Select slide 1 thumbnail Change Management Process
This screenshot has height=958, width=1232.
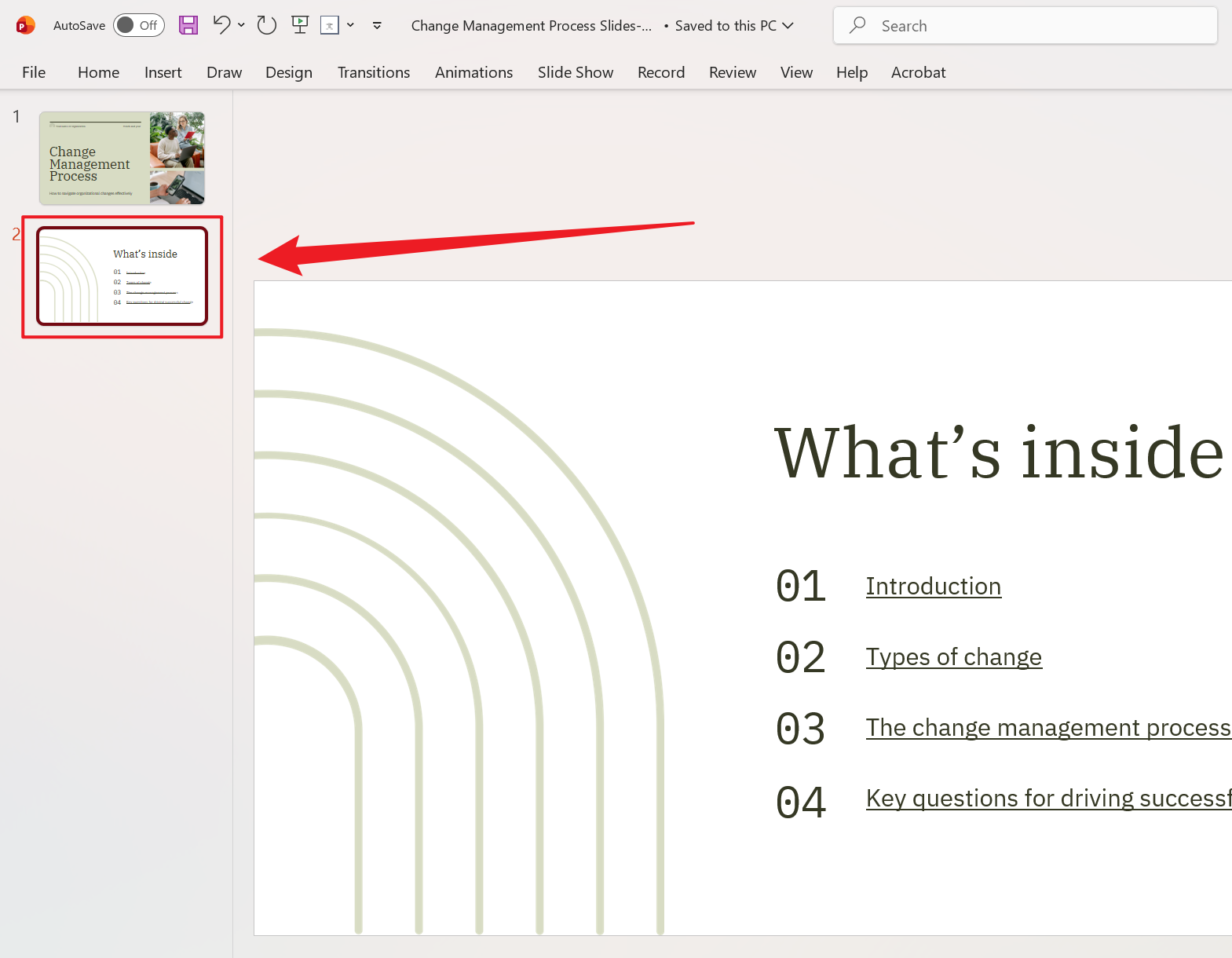click(122, 158)
